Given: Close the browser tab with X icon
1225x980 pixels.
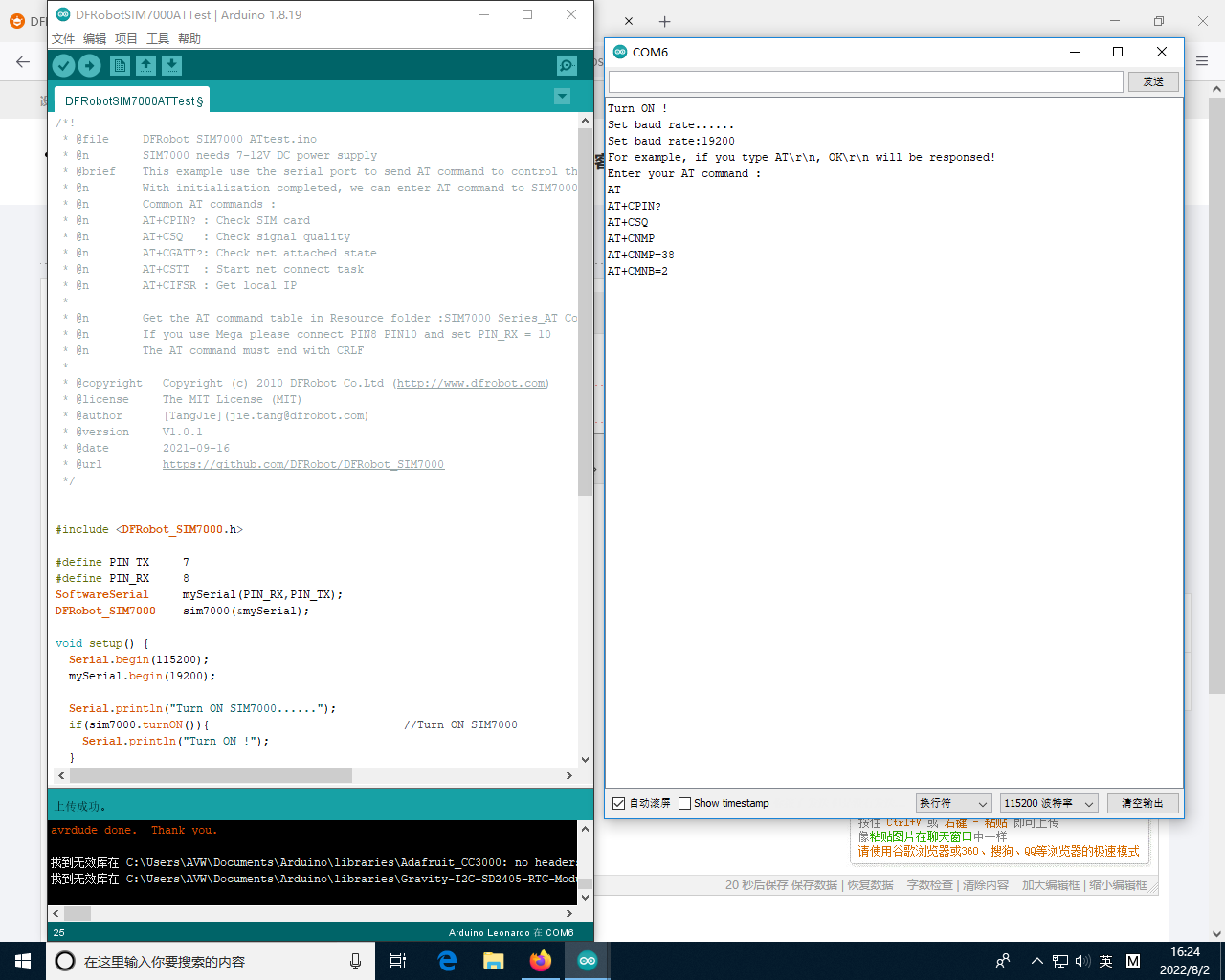Looking at the screenshot, I should pyautogui.click(x=629, y=21).
